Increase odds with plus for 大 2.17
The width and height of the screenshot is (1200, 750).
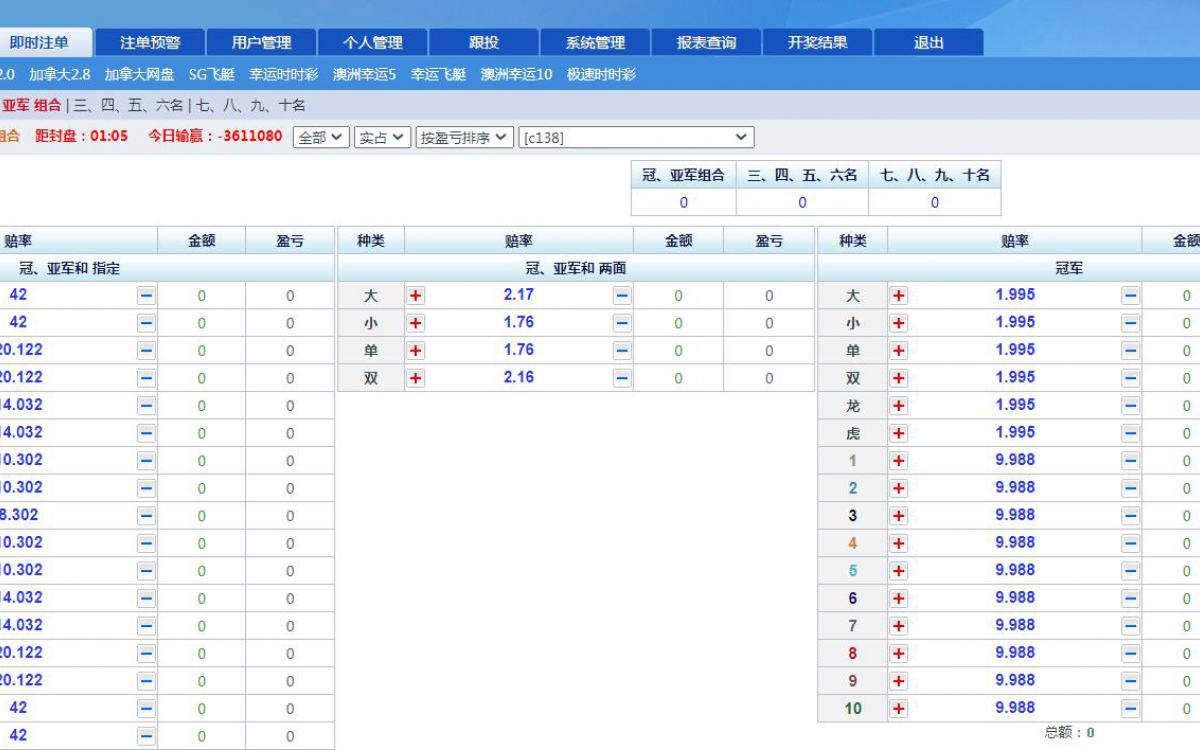(x=416, y=296)
